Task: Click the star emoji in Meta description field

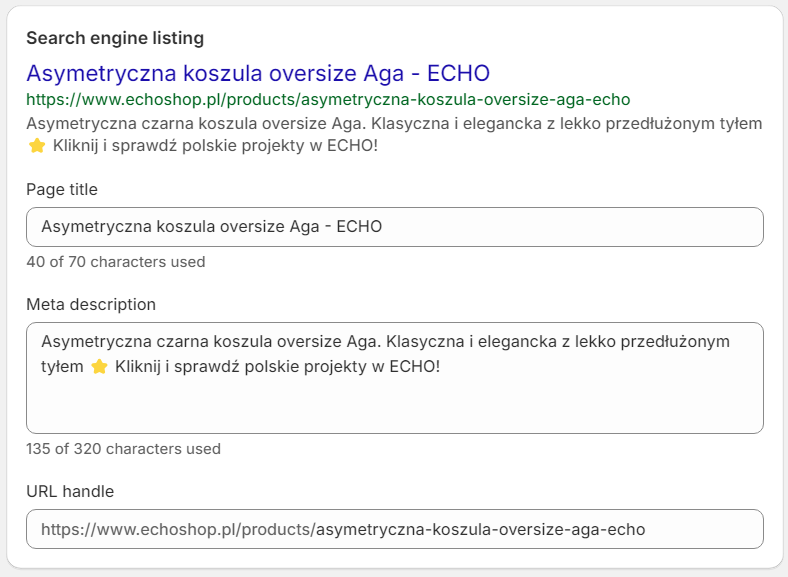Action: pos(99,366)
